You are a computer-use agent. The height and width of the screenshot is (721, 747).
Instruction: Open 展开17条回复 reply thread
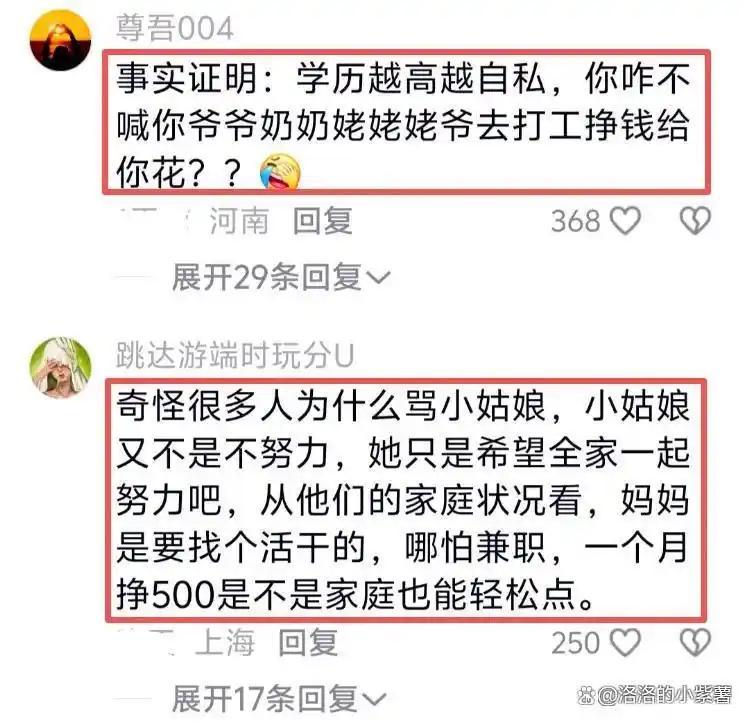[279, 699]
